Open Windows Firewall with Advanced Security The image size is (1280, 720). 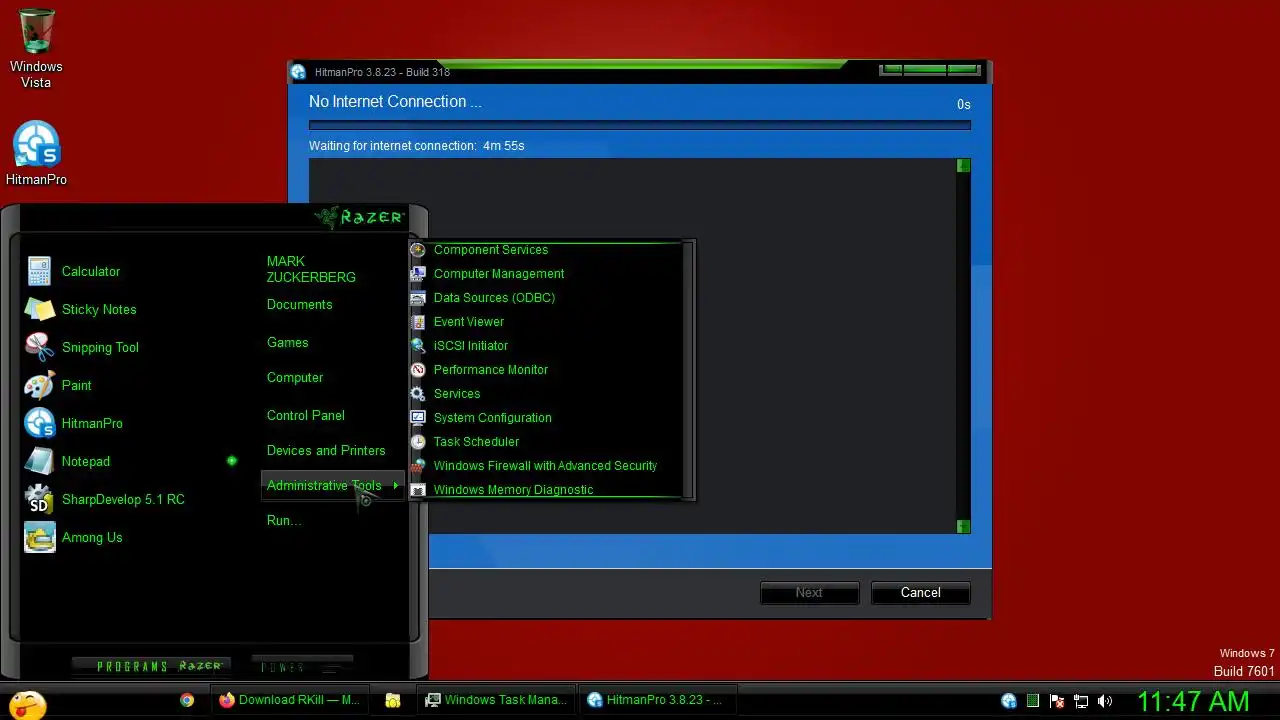point(545,465)
